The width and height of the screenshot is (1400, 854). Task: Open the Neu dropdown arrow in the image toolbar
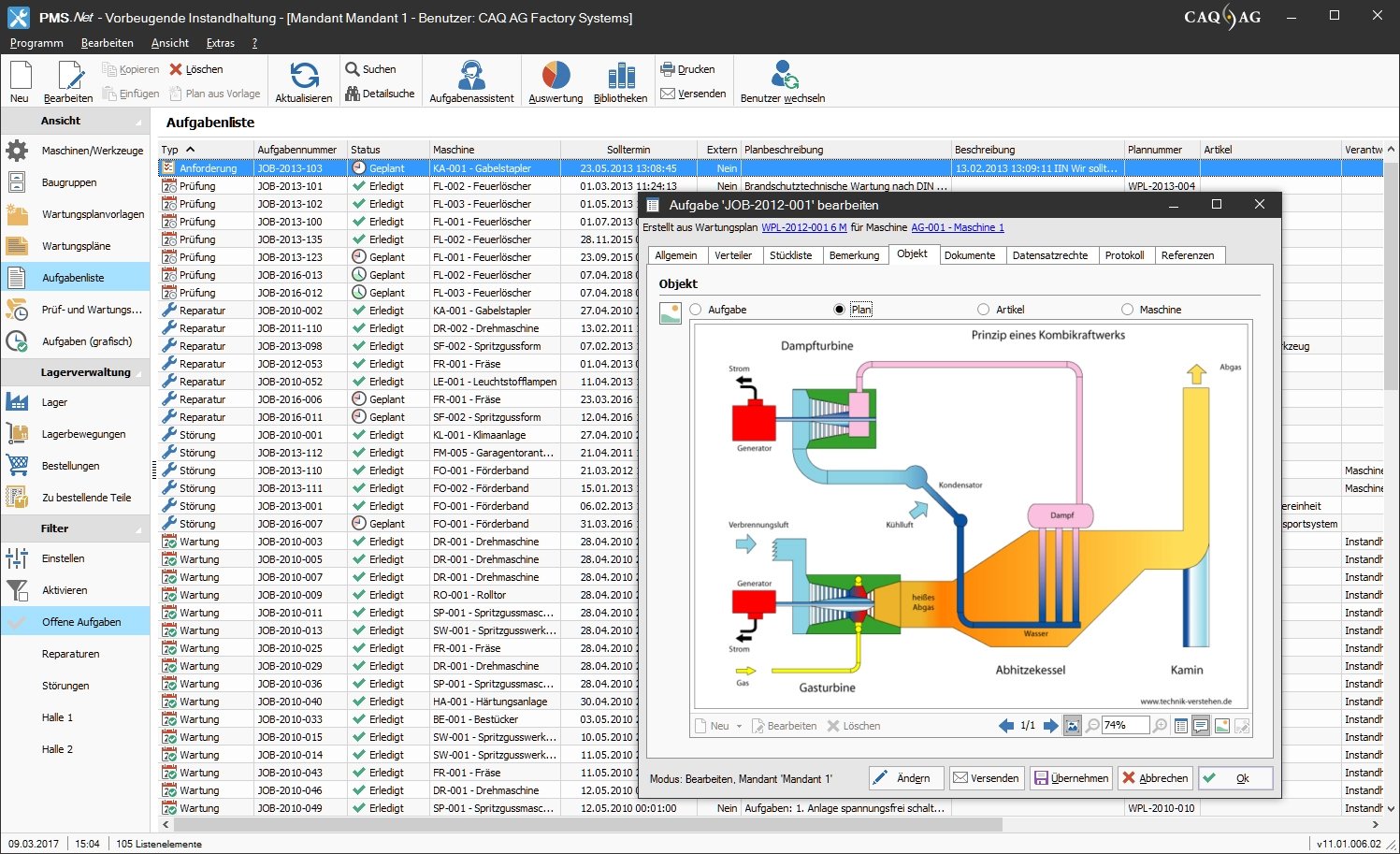(739, 727)
